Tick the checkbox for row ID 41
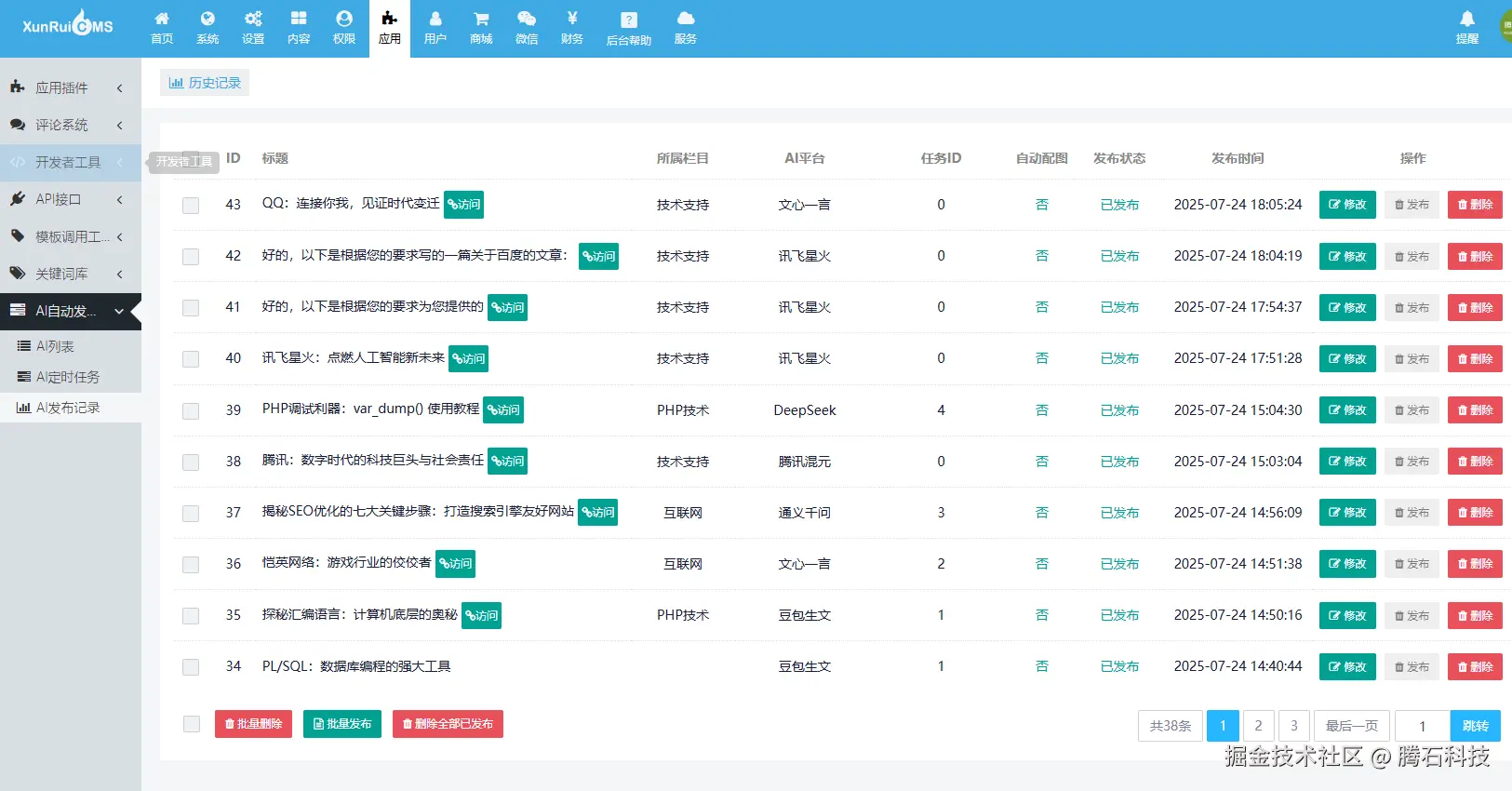This screenshot has height=791, width=1512. tap(191, 308)
